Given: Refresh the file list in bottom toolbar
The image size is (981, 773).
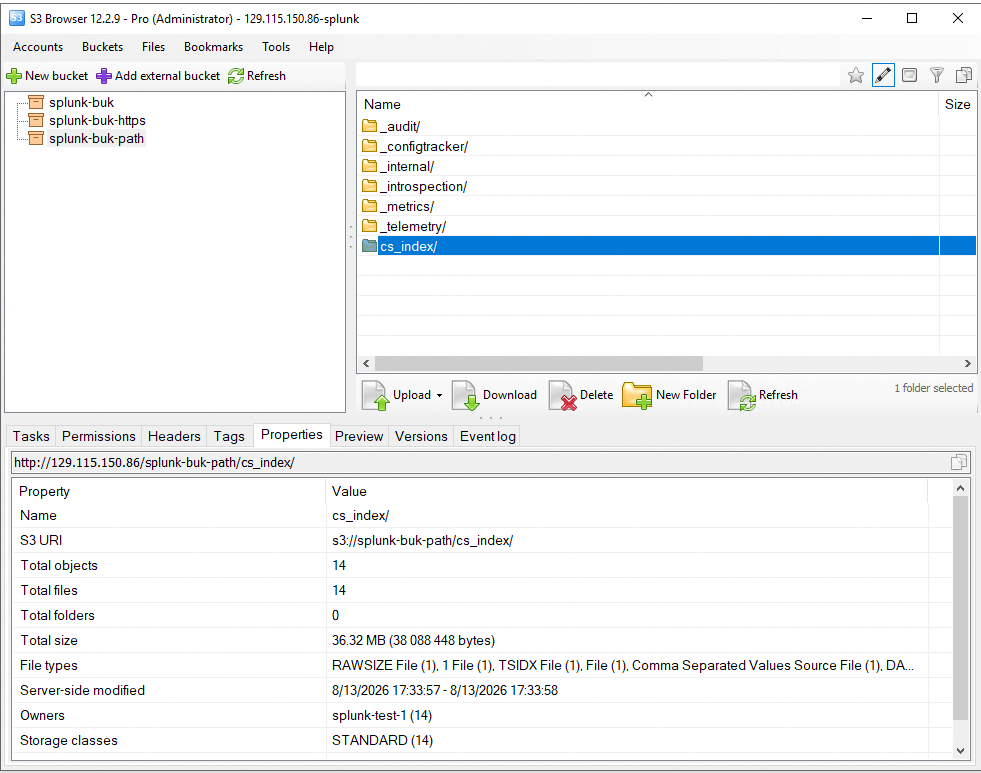Looking at the screenshot, I should [763, 395].
